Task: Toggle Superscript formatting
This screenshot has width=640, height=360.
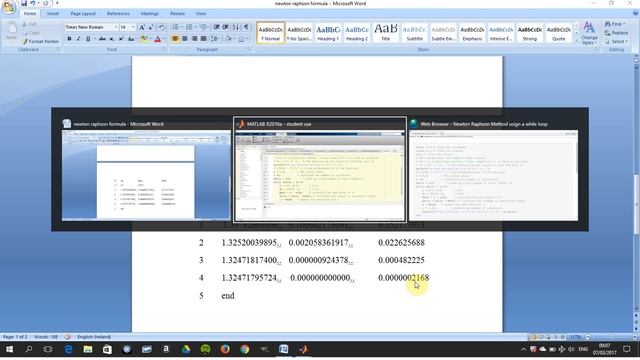Action: coord(121,39)
